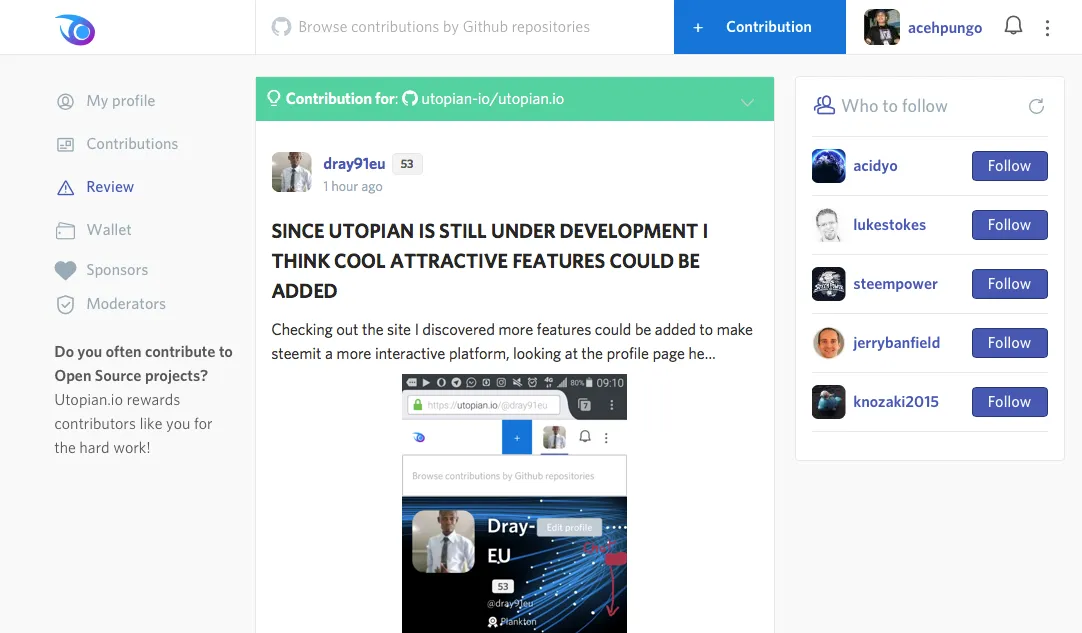Follow steempower

click(x=1010, y=284)
